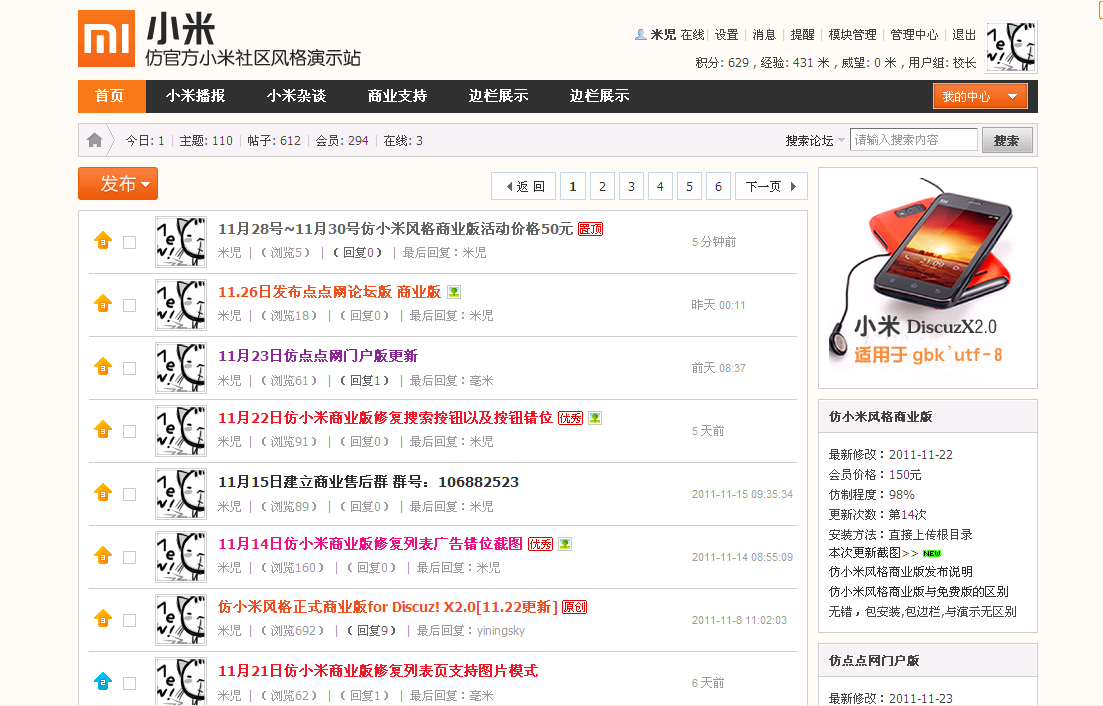
Task: Go to page 6 in the pager
Action: (718, 186)
